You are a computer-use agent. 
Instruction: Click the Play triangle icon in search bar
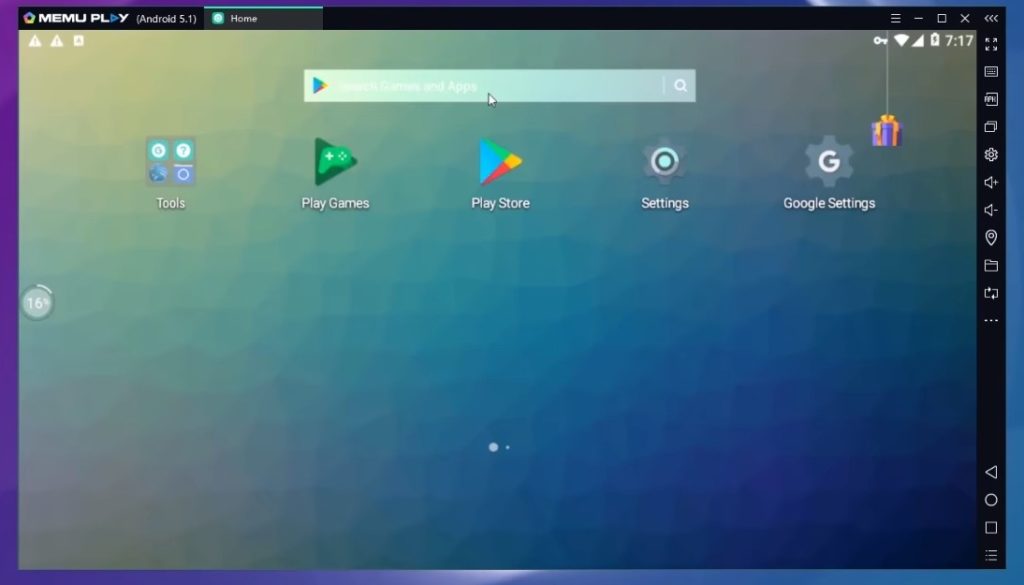point(320,86)
